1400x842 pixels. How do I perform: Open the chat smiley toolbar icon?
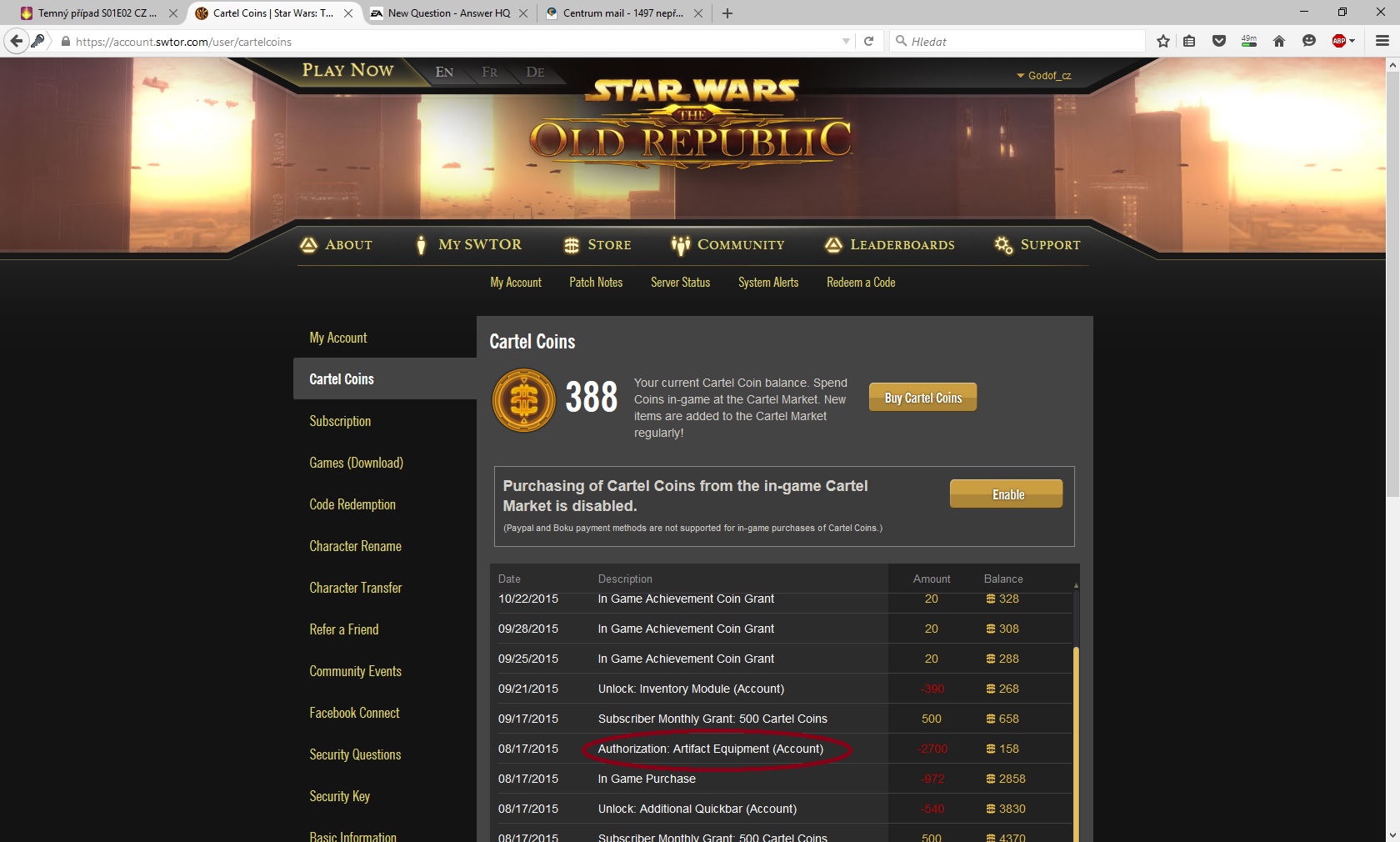coord(1309,41)
